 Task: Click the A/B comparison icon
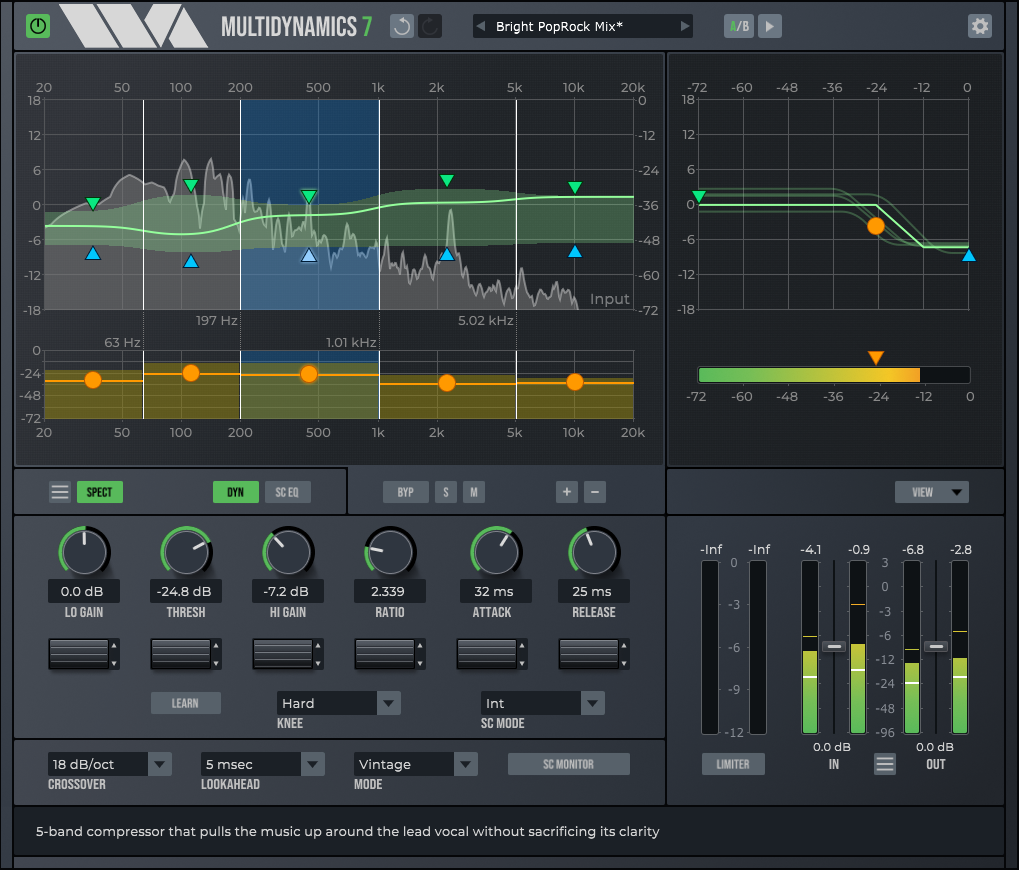click(x=738, y=26)
